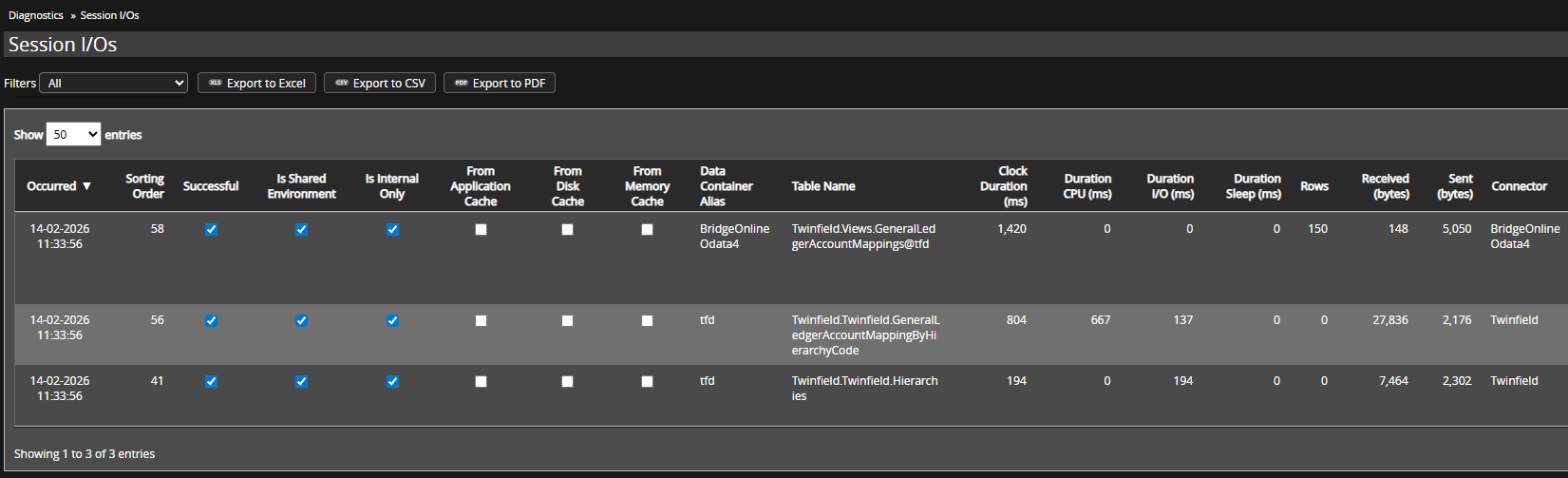Sort by Connector column header
The height and width of the screenshot is (478, 1568).
(x=1519, y=186)
